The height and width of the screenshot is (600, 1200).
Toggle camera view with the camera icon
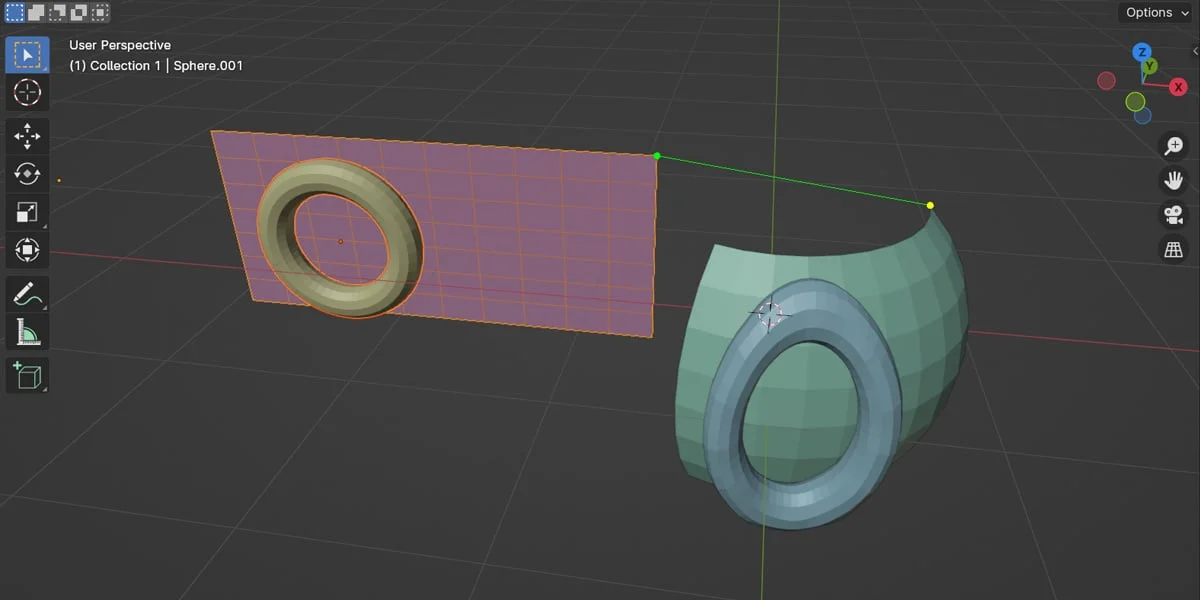[x=1173, y=215]
